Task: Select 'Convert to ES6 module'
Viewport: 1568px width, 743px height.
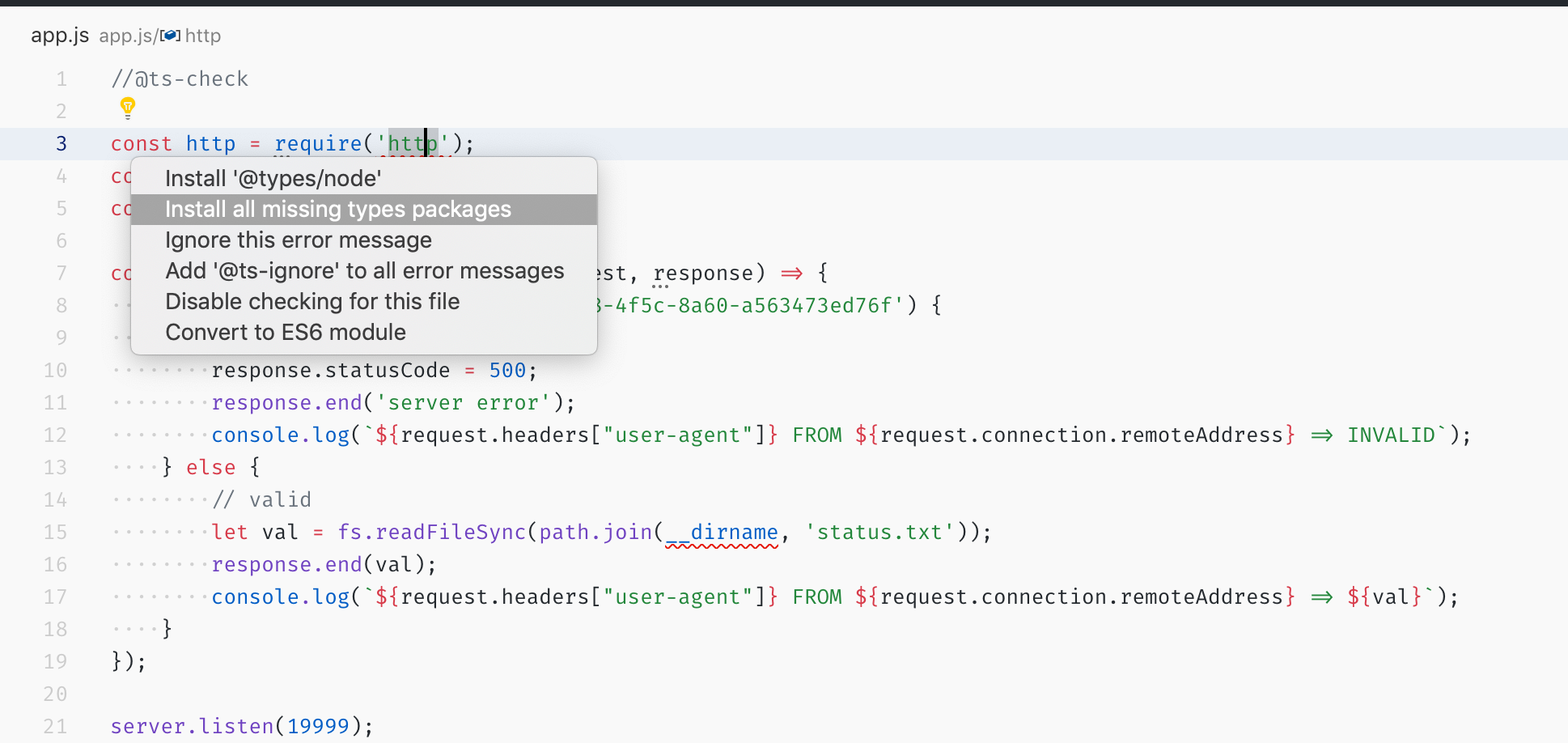Action: pos(285,332)
